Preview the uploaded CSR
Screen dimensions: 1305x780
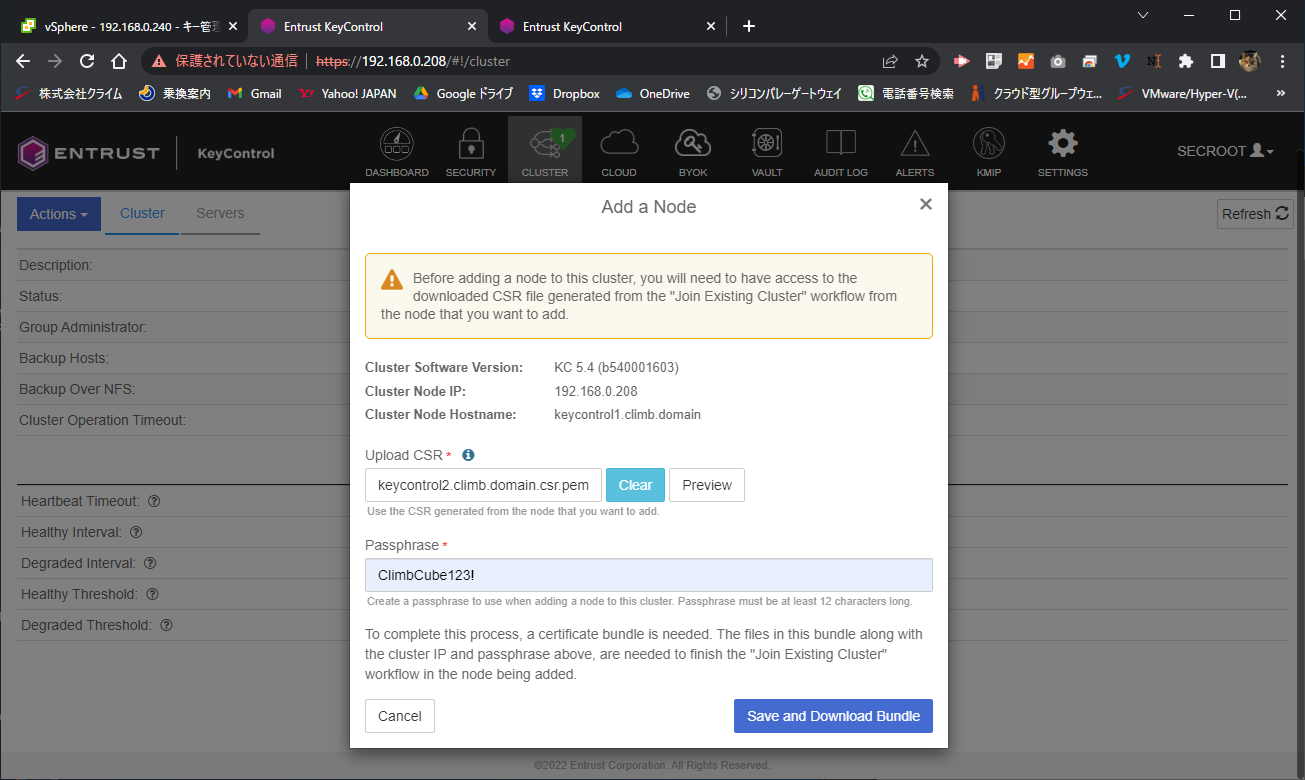click(707, 485)
